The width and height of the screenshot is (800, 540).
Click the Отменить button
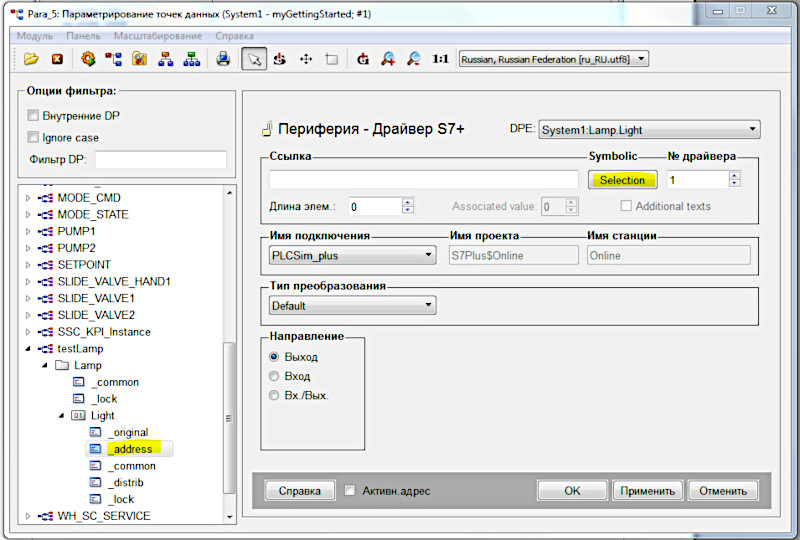click(x=723, y=490)
